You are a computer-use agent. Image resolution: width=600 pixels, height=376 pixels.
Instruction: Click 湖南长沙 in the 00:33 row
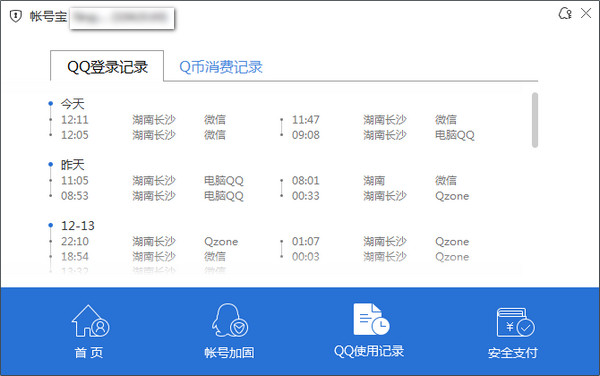(385, 196)
